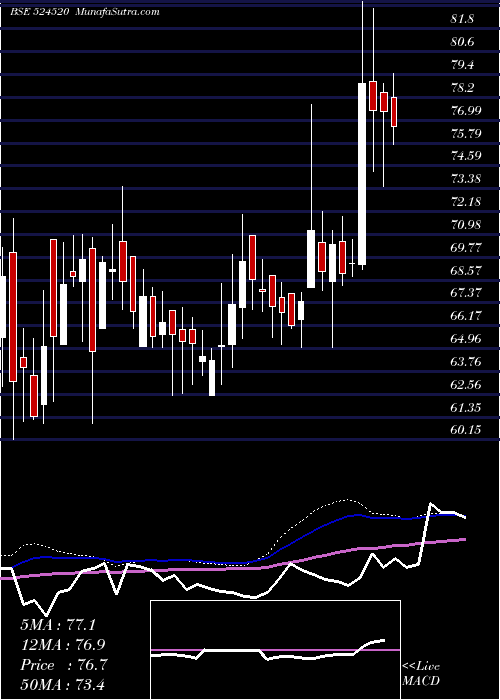Screen dimensions: 500x700
Task: Select the 81.8 price axis label
Action: click(x=462, y=19)
